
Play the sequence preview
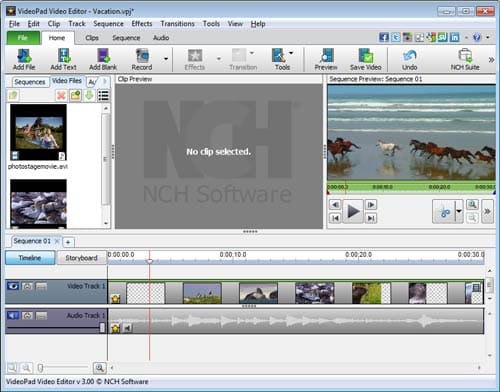[x=353, y=211]
